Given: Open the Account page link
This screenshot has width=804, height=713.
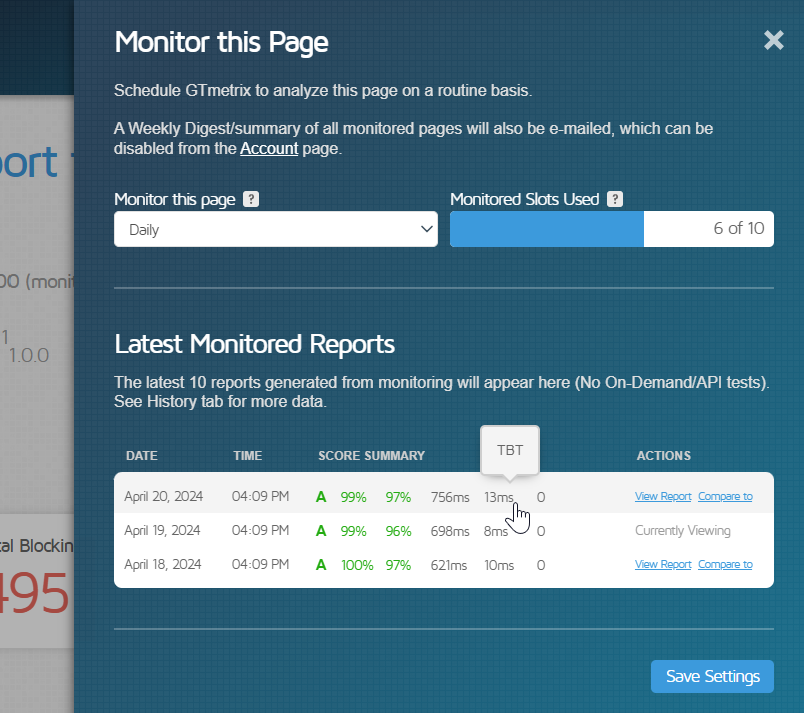Looking at the screenshot, I should click(269, 149).
